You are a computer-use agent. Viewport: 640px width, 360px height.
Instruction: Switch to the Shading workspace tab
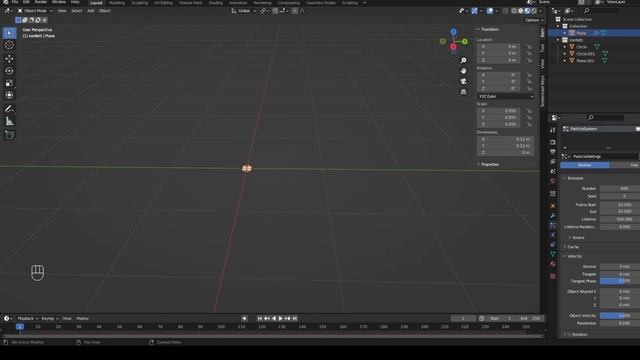click(x=216, y=3)
